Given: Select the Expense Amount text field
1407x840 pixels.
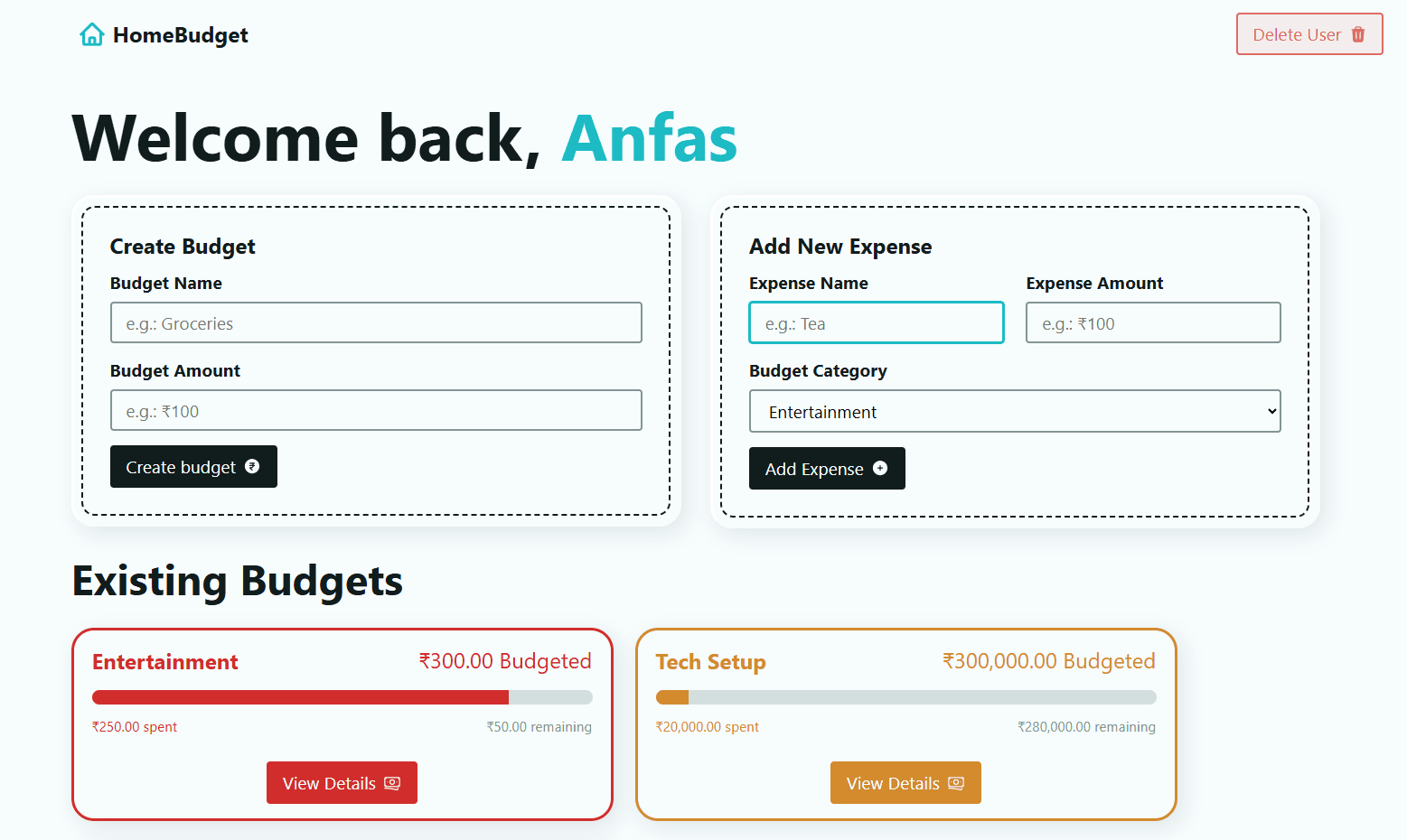Looking at the screenshot, I should [x=1153, y=322].
